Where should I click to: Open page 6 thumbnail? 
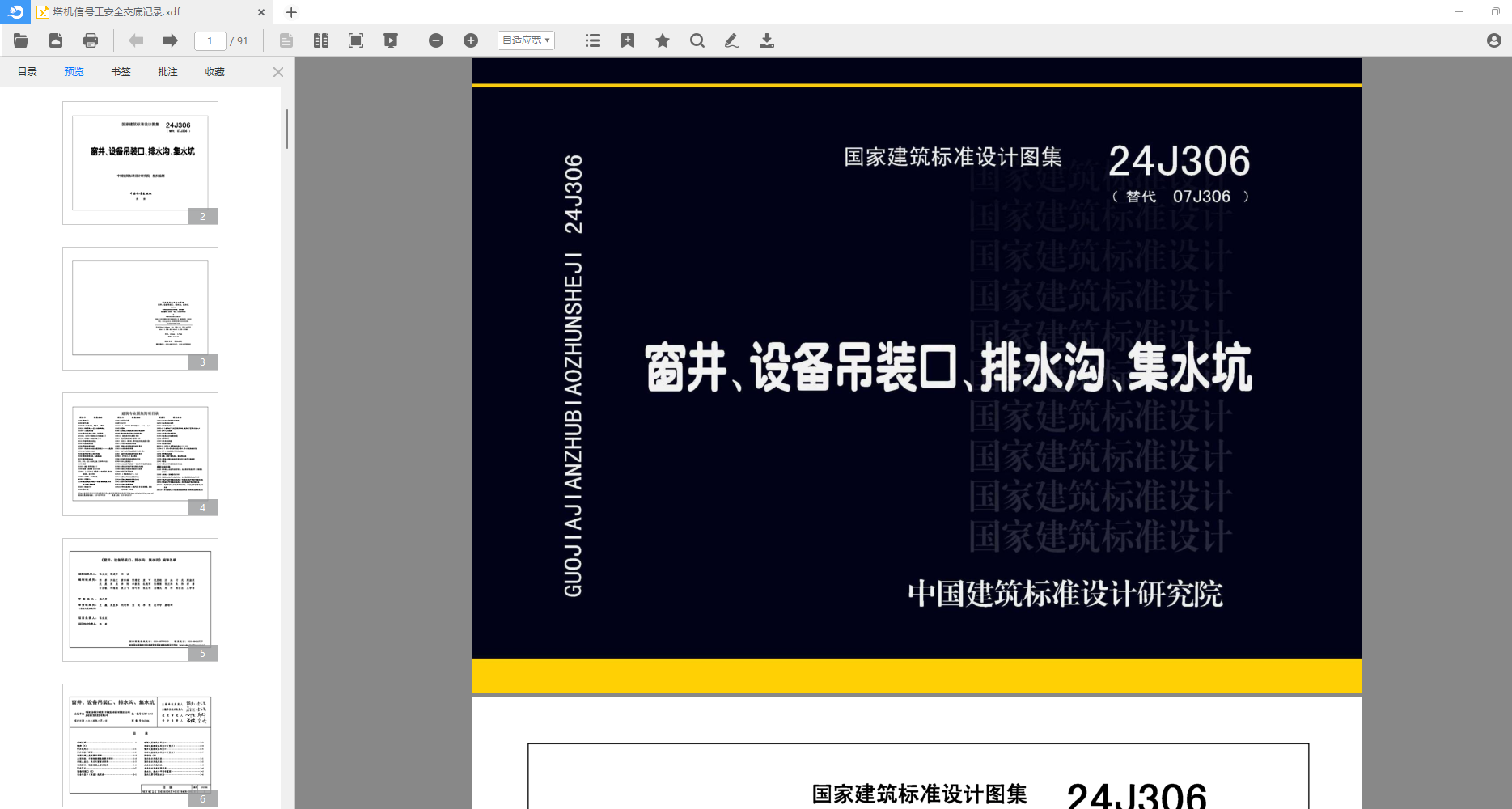pyautogui.click(x=140, y=745)
